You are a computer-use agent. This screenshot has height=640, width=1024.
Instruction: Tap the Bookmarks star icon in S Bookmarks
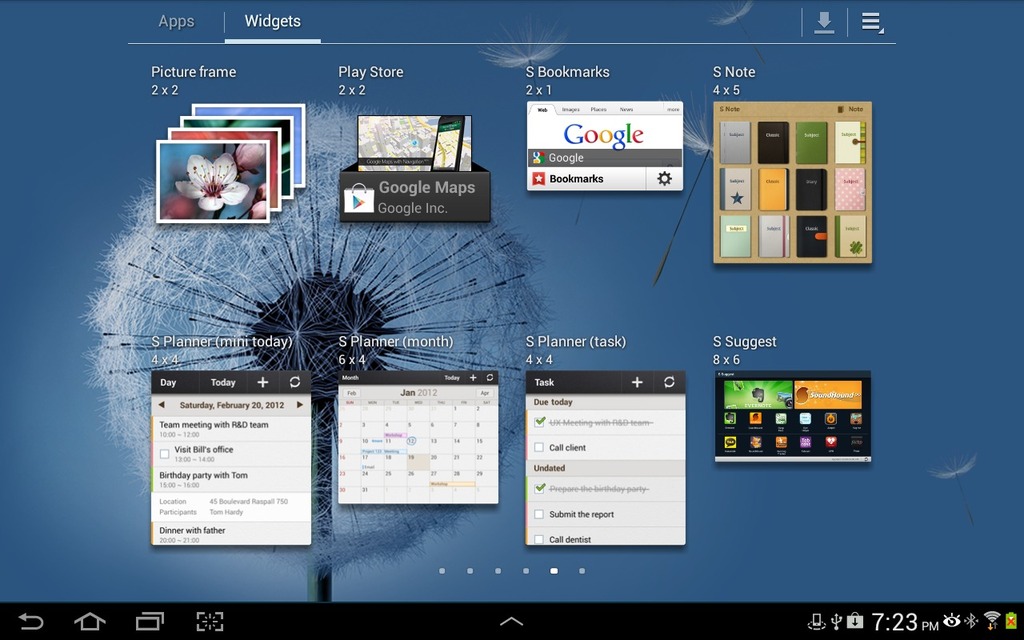pos(538,178)
